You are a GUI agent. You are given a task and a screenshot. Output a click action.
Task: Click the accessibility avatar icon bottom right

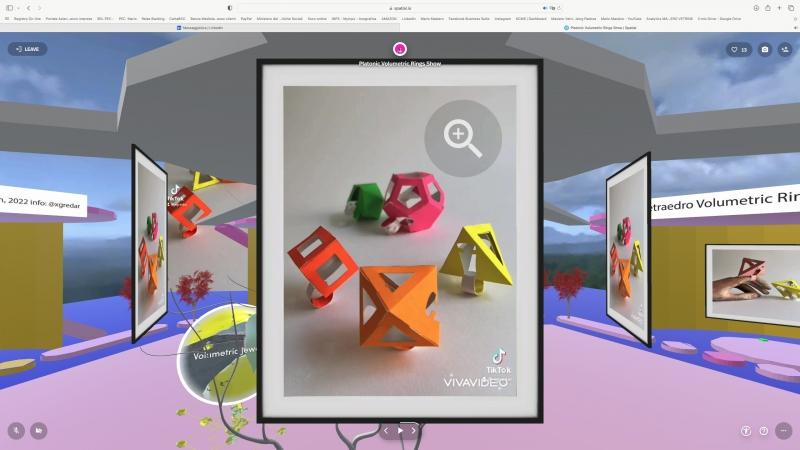point(746,430)
